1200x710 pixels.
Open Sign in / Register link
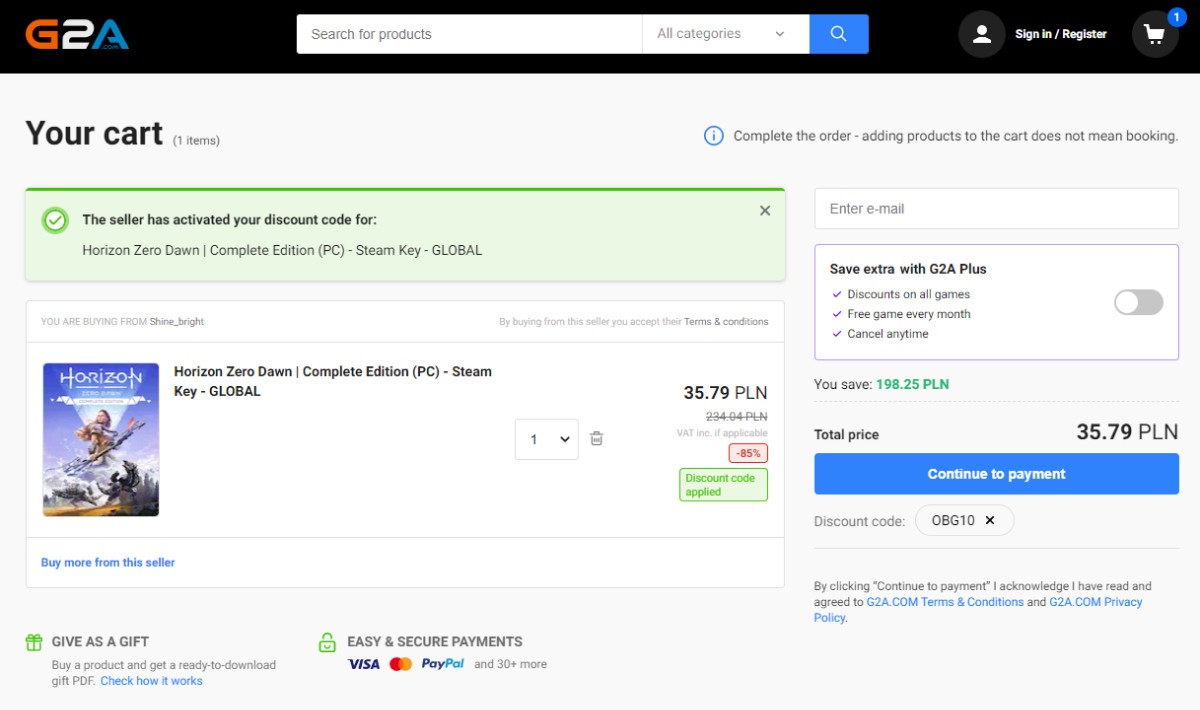point(1061,34)
